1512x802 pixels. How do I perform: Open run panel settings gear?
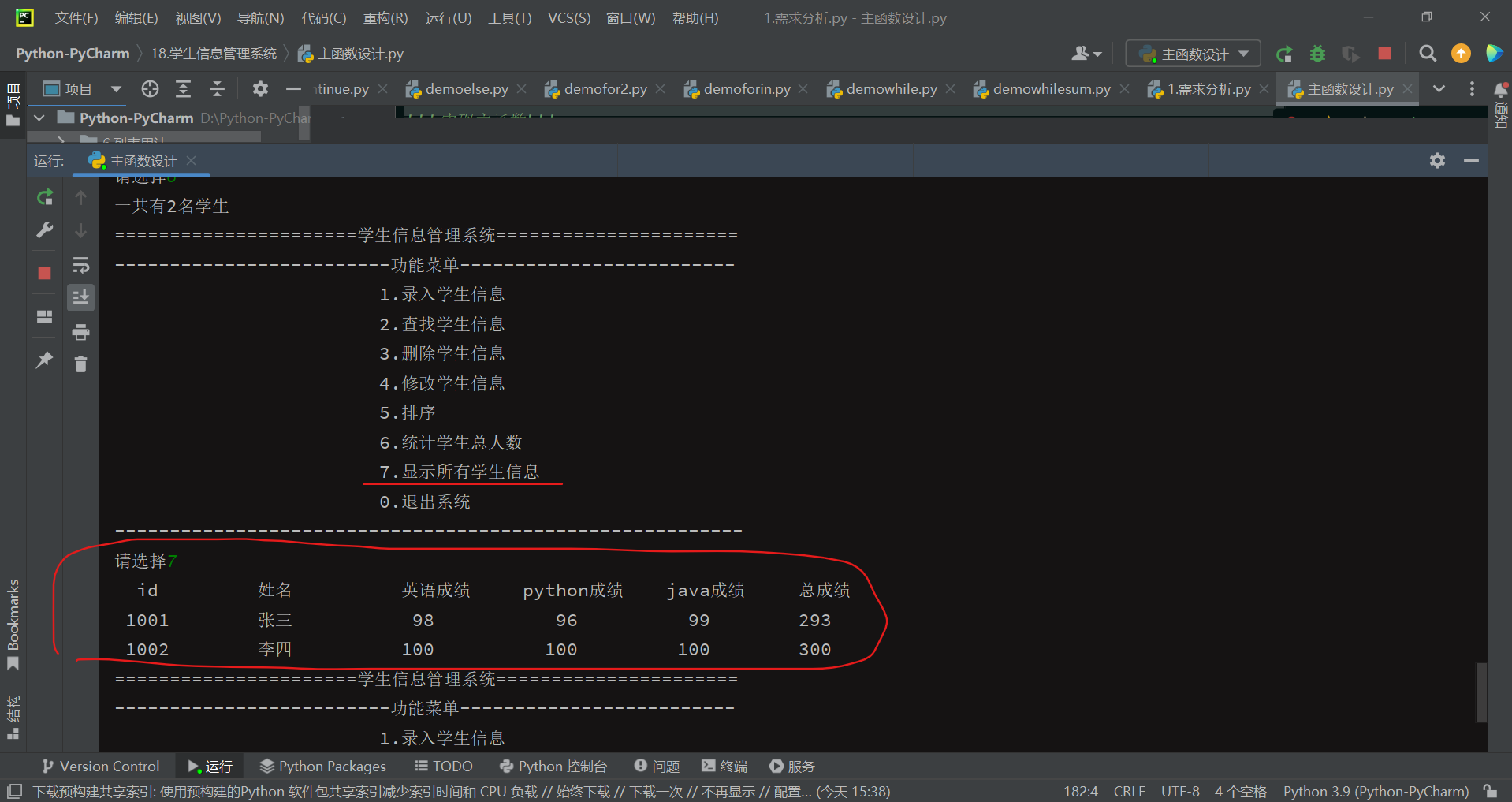1437,160
